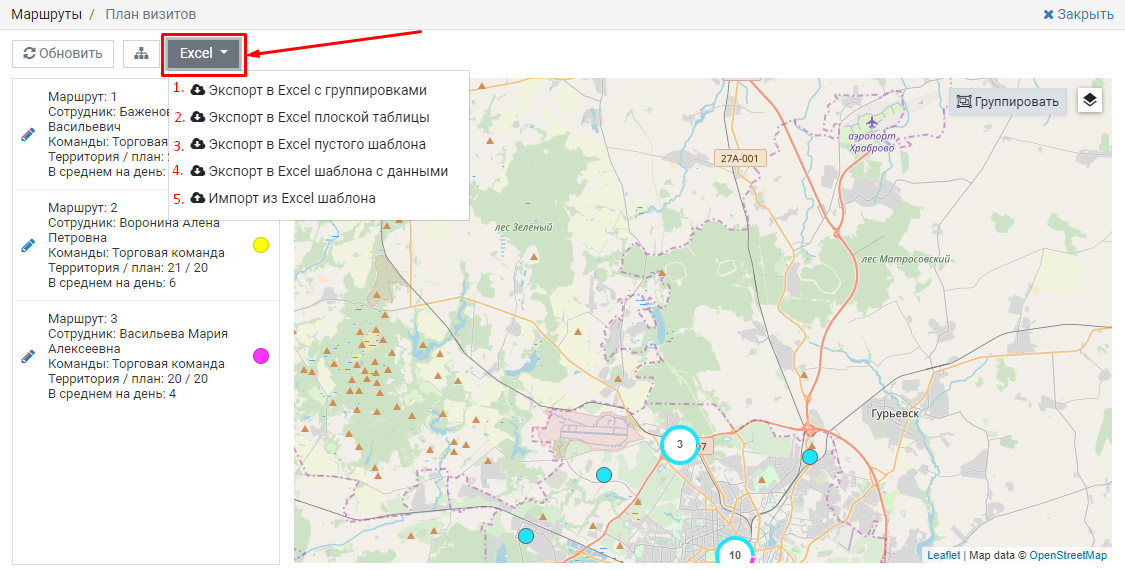This screenshot has height=570, width=1125.
Task: Click magenta color dot of route 3
Action: pyautogui.click(x=261, y=356)
